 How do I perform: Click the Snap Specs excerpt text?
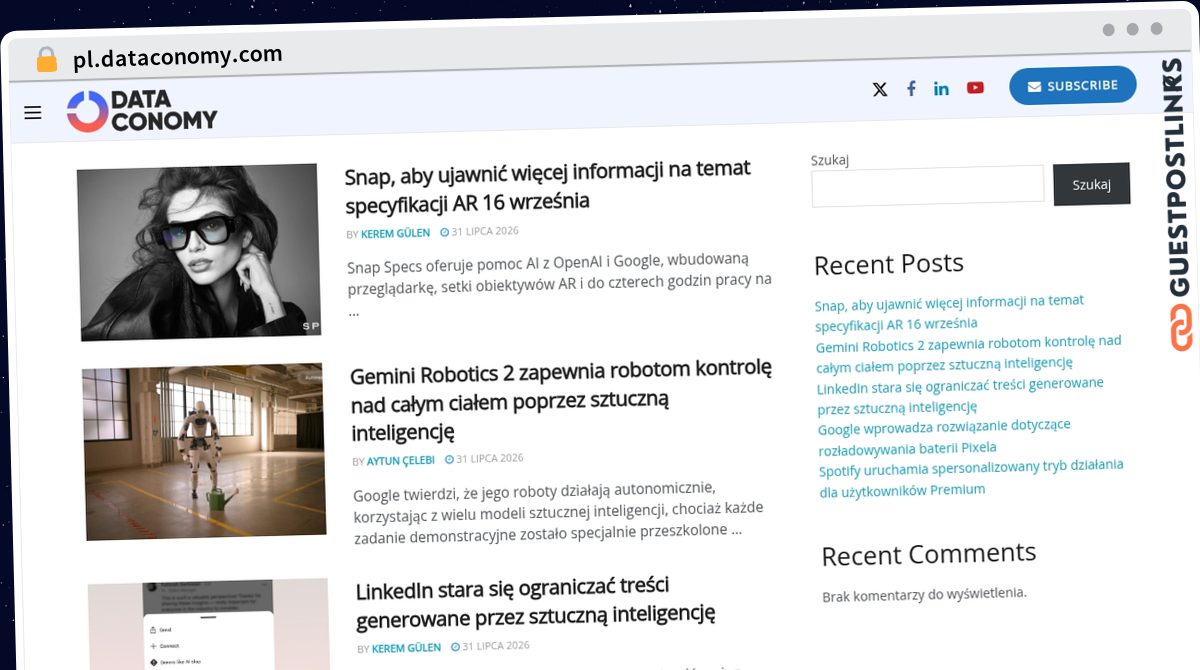click(560, 286)
